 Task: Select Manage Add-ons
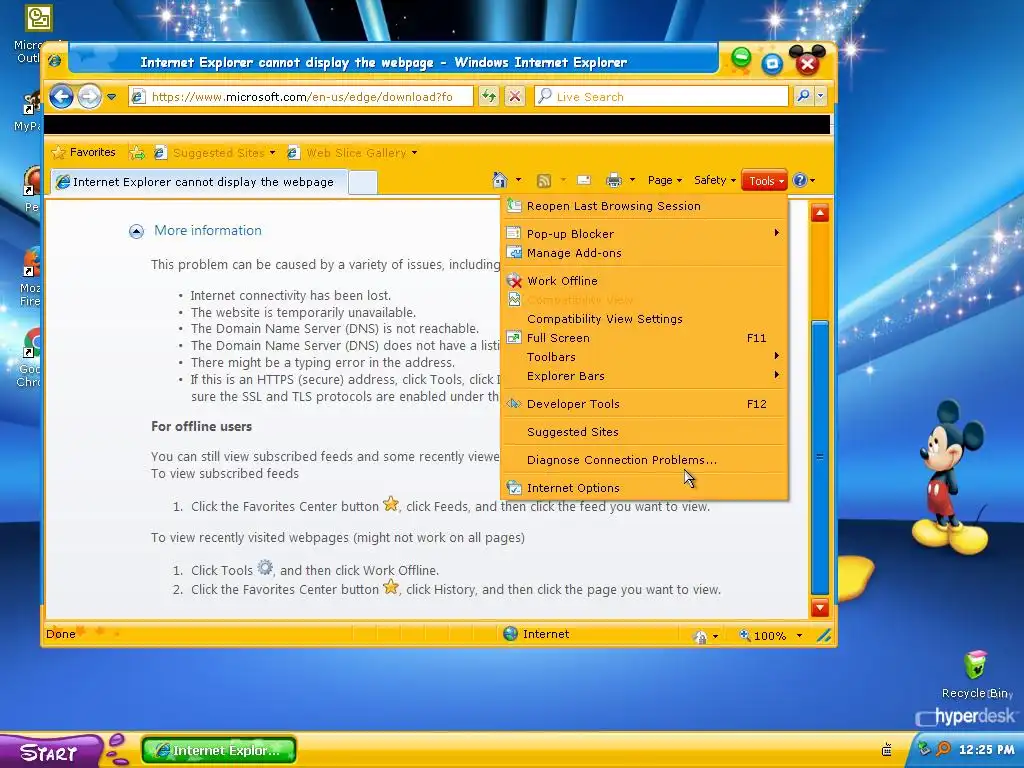645,253
